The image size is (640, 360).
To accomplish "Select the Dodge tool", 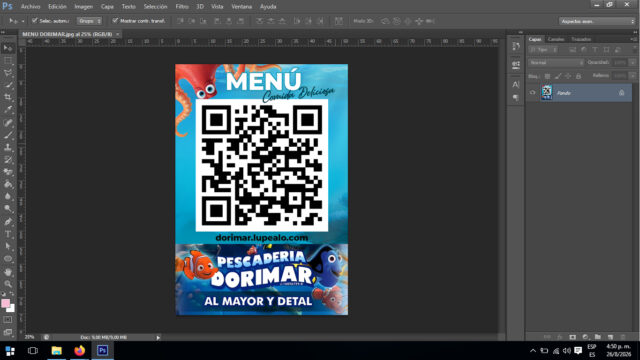I will 8,209.
